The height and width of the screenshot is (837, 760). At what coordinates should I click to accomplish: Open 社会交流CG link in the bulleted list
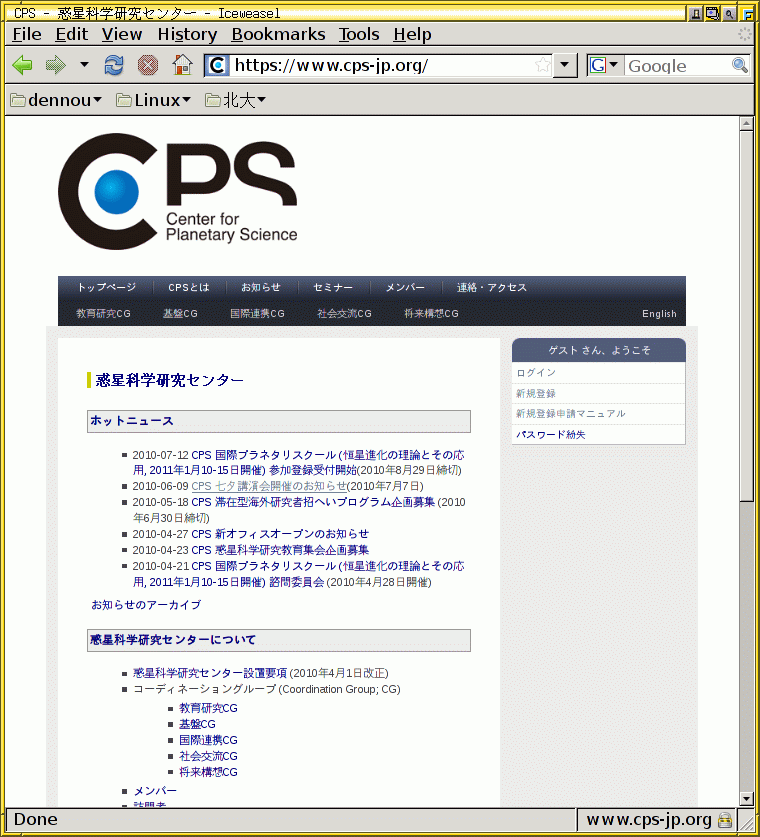click(208, 756)
